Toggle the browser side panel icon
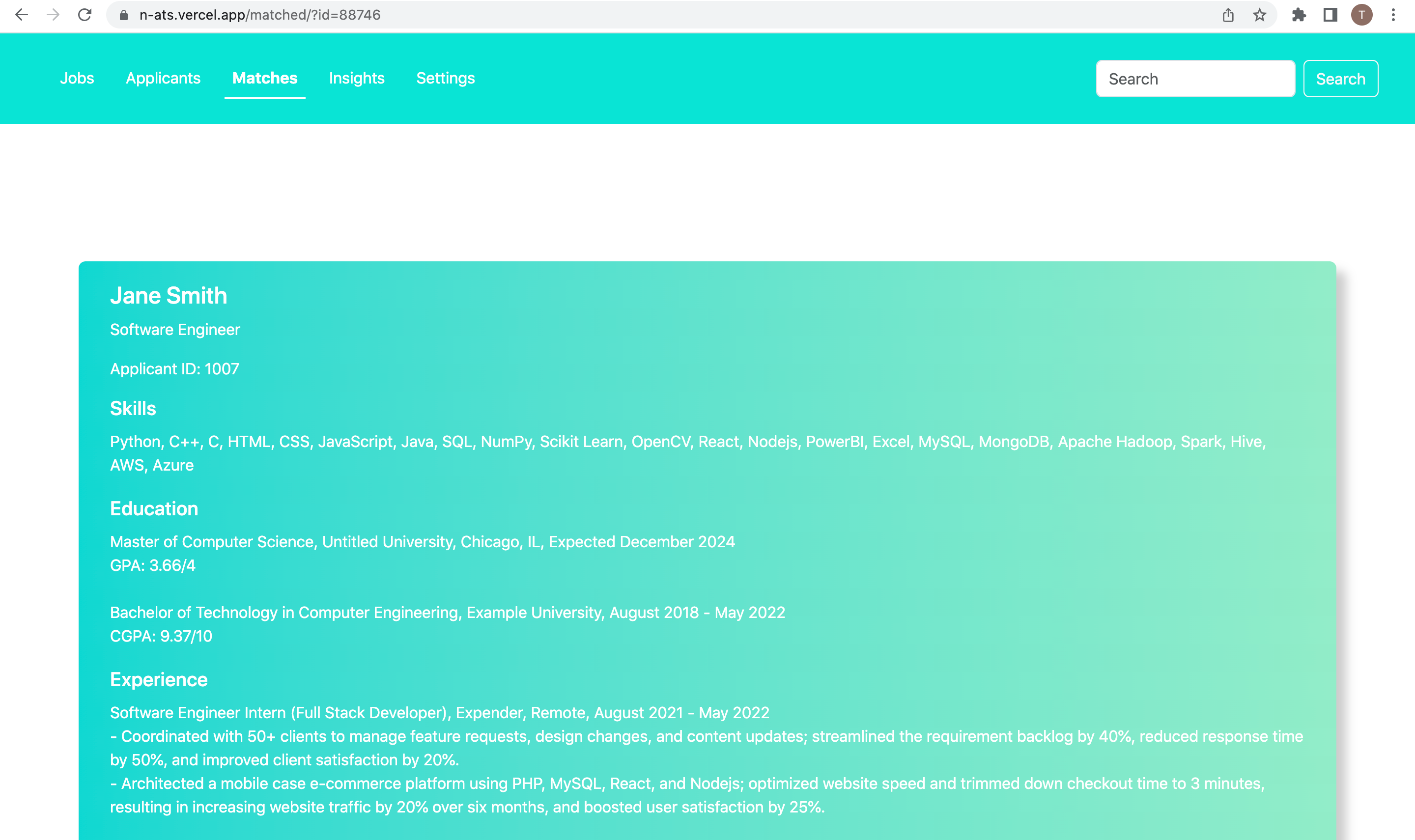This screenshot has width=1415, height=840. tap(1330, 15)
